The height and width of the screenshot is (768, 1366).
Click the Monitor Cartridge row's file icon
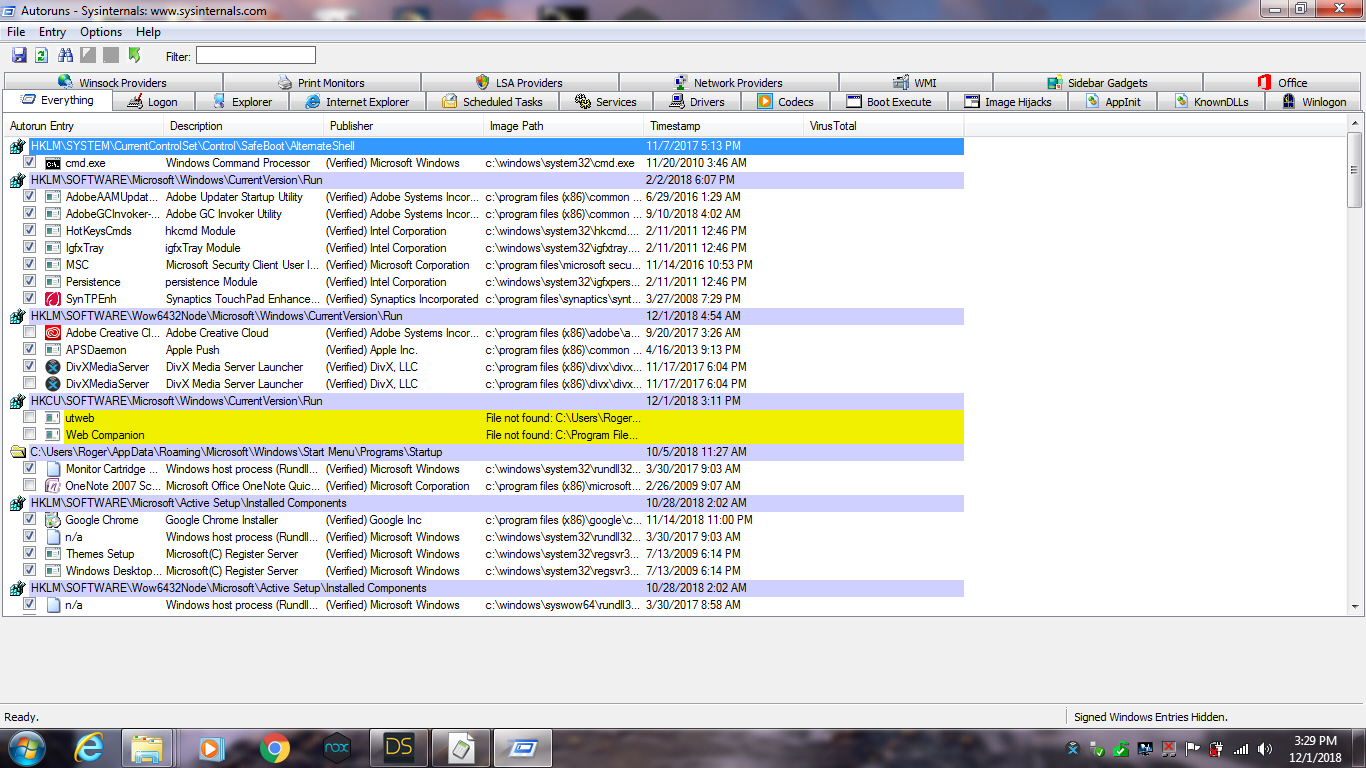[x=53, y=469]
